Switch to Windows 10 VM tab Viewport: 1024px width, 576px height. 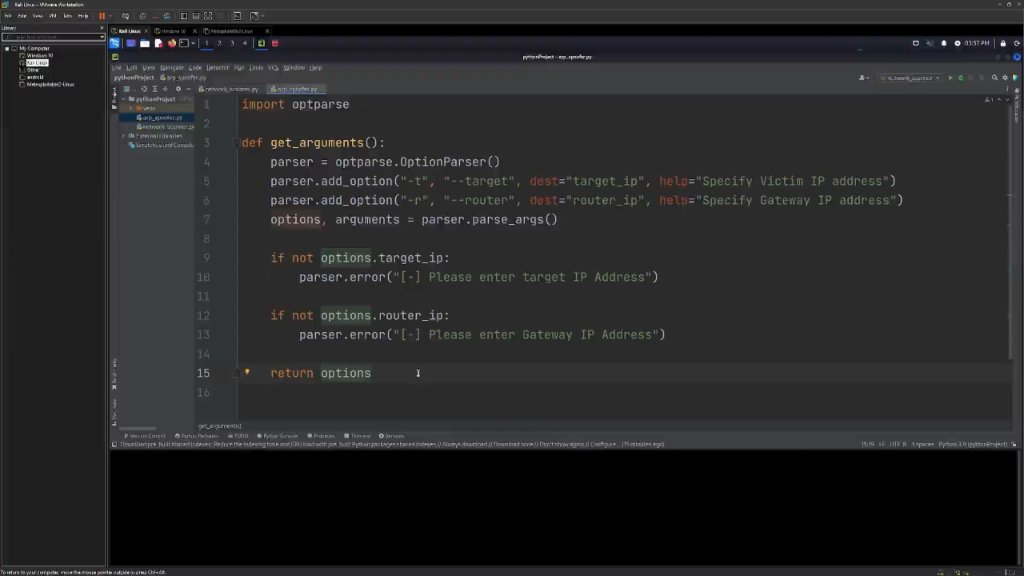click(174, 31)
